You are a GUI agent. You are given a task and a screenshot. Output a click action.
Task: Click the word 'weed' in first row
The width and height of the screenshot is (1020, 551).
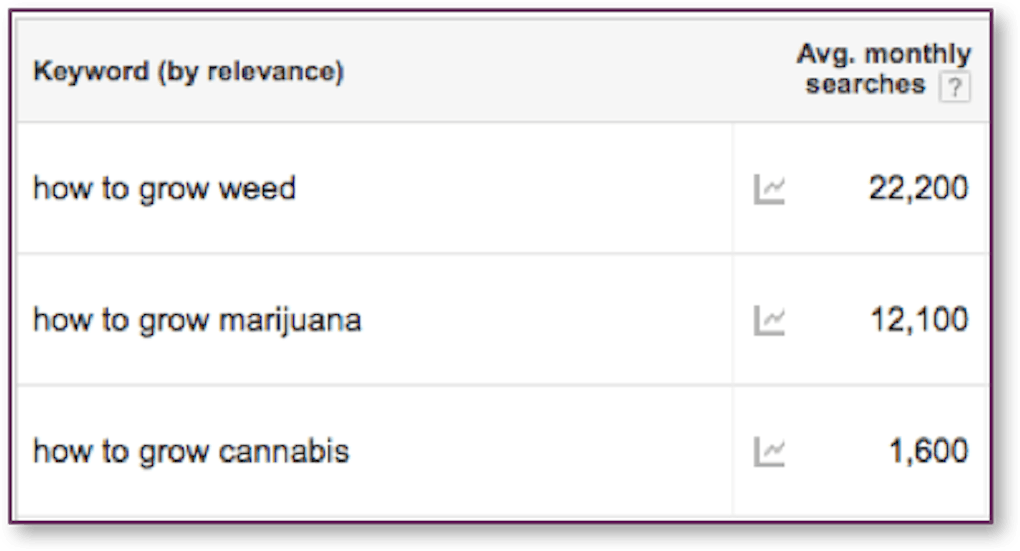pos(258,188)
